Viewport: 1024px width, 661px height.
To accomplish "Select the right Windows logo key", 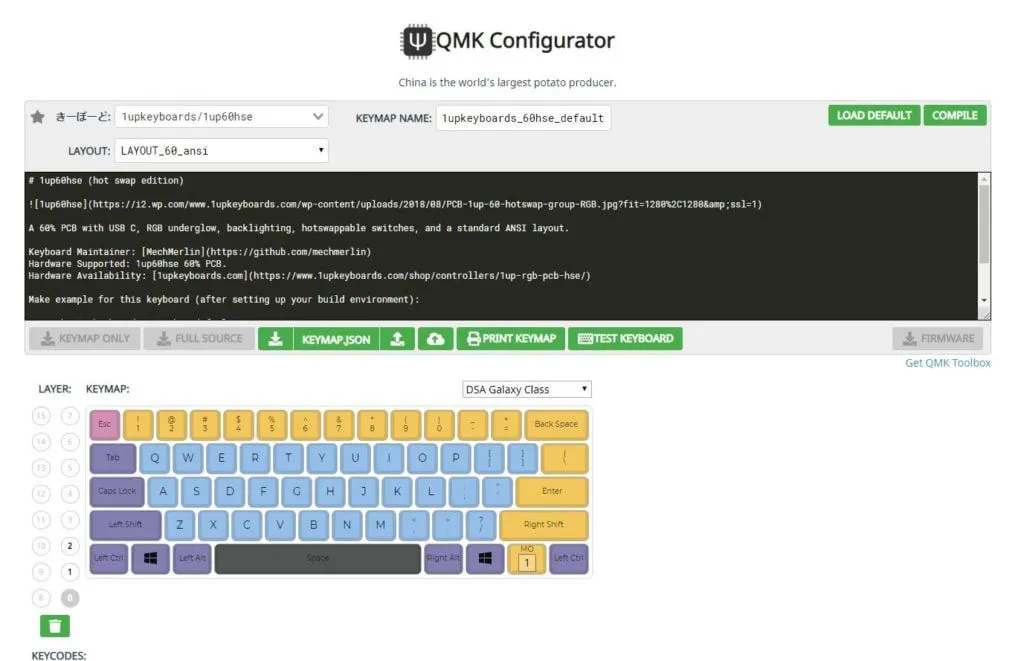I will point(485,558).
